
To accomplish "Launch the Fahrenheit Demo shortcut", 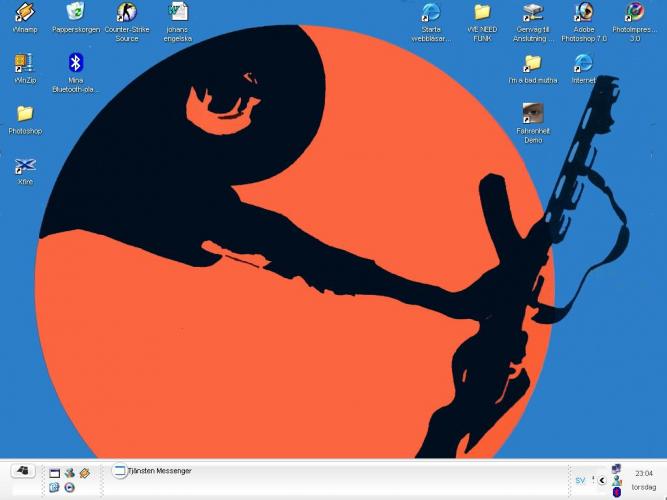I will click(x=533, y=114).
